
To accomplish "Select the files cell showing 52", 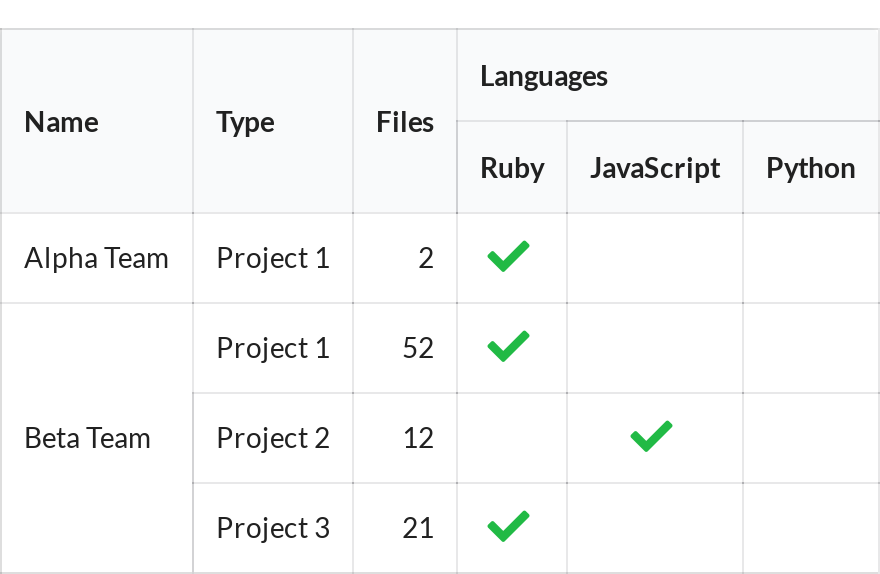I will (x=405, y=348).
